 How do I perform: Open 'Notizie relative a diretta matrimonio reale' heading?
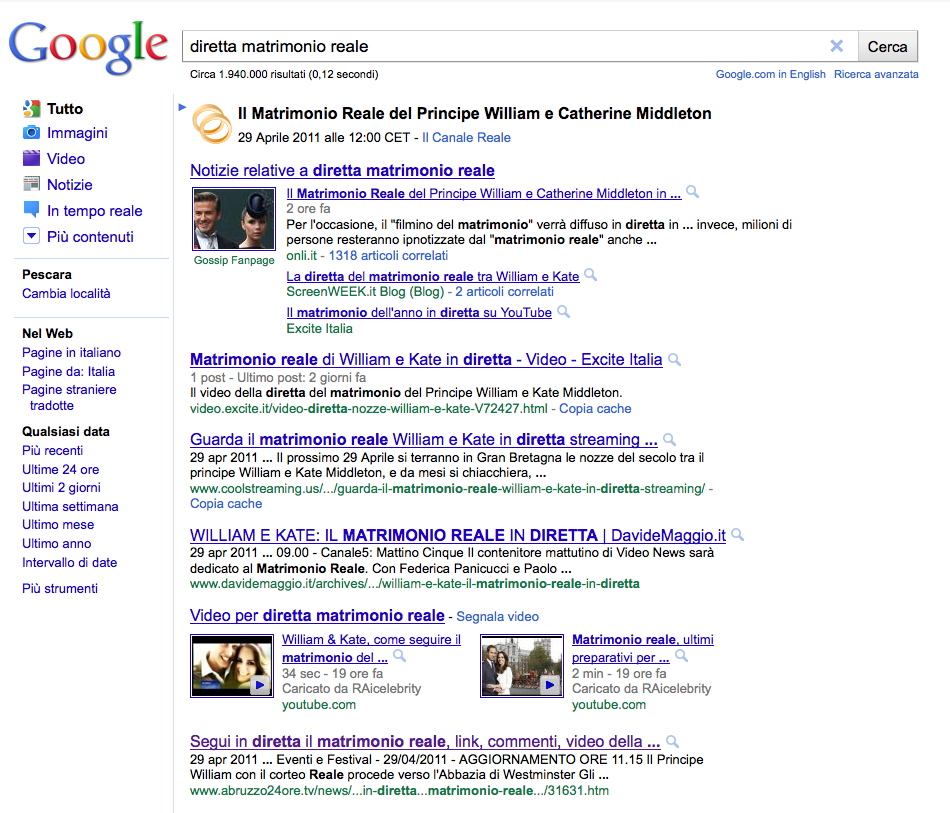pos(342,171)
